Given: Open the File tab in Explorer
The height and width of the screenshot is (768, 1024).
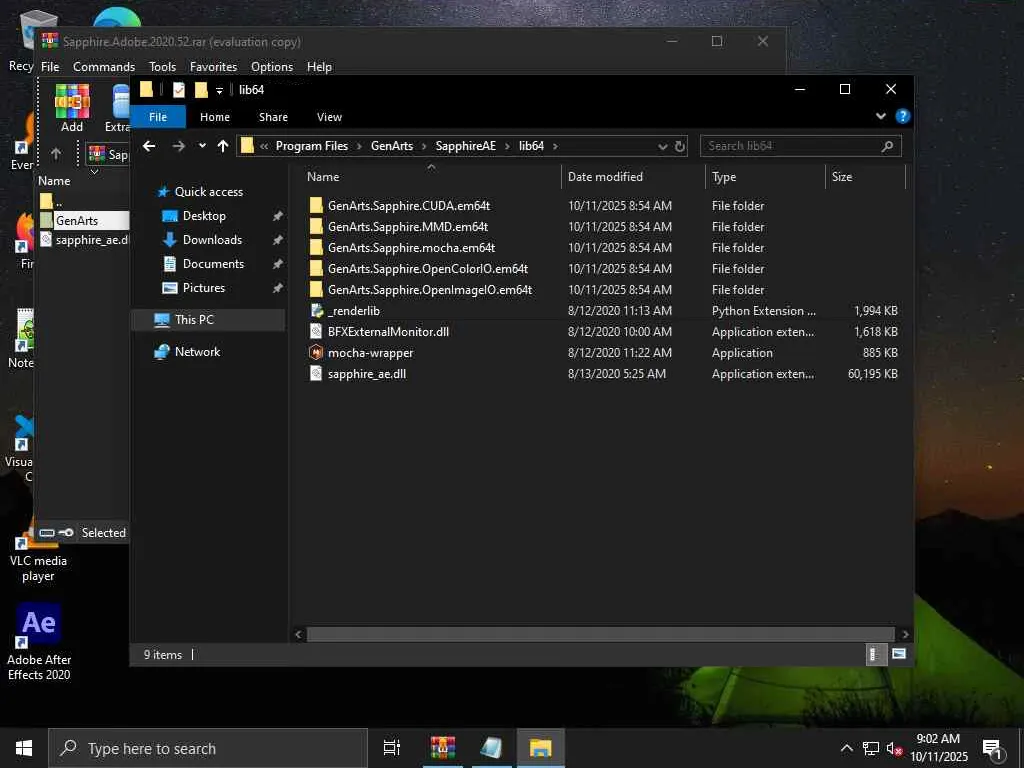Looking at the screenshot, I should click(x=158, y=117).
